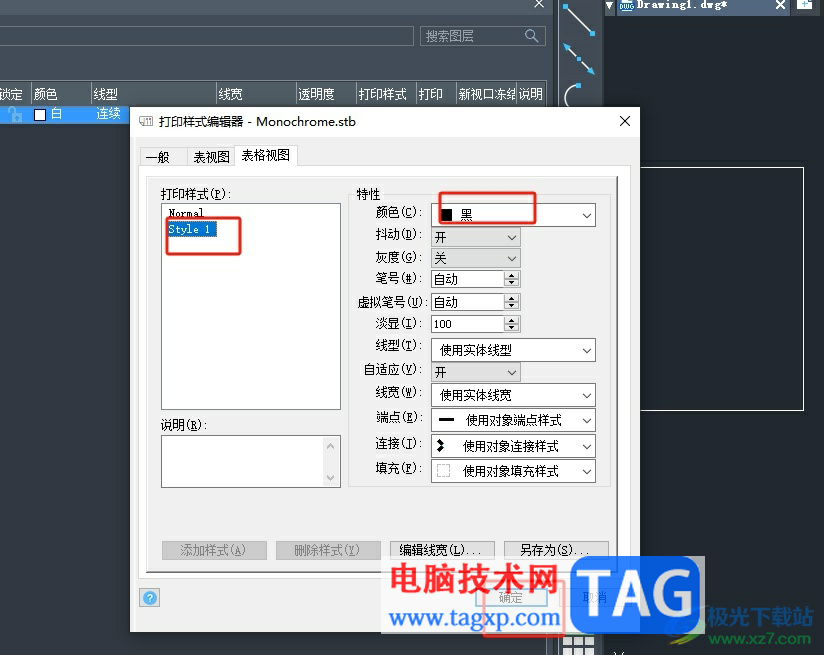824x655 pixels.
Task: Open the 填充 fill style dropdown
Action: click(513, 471)
